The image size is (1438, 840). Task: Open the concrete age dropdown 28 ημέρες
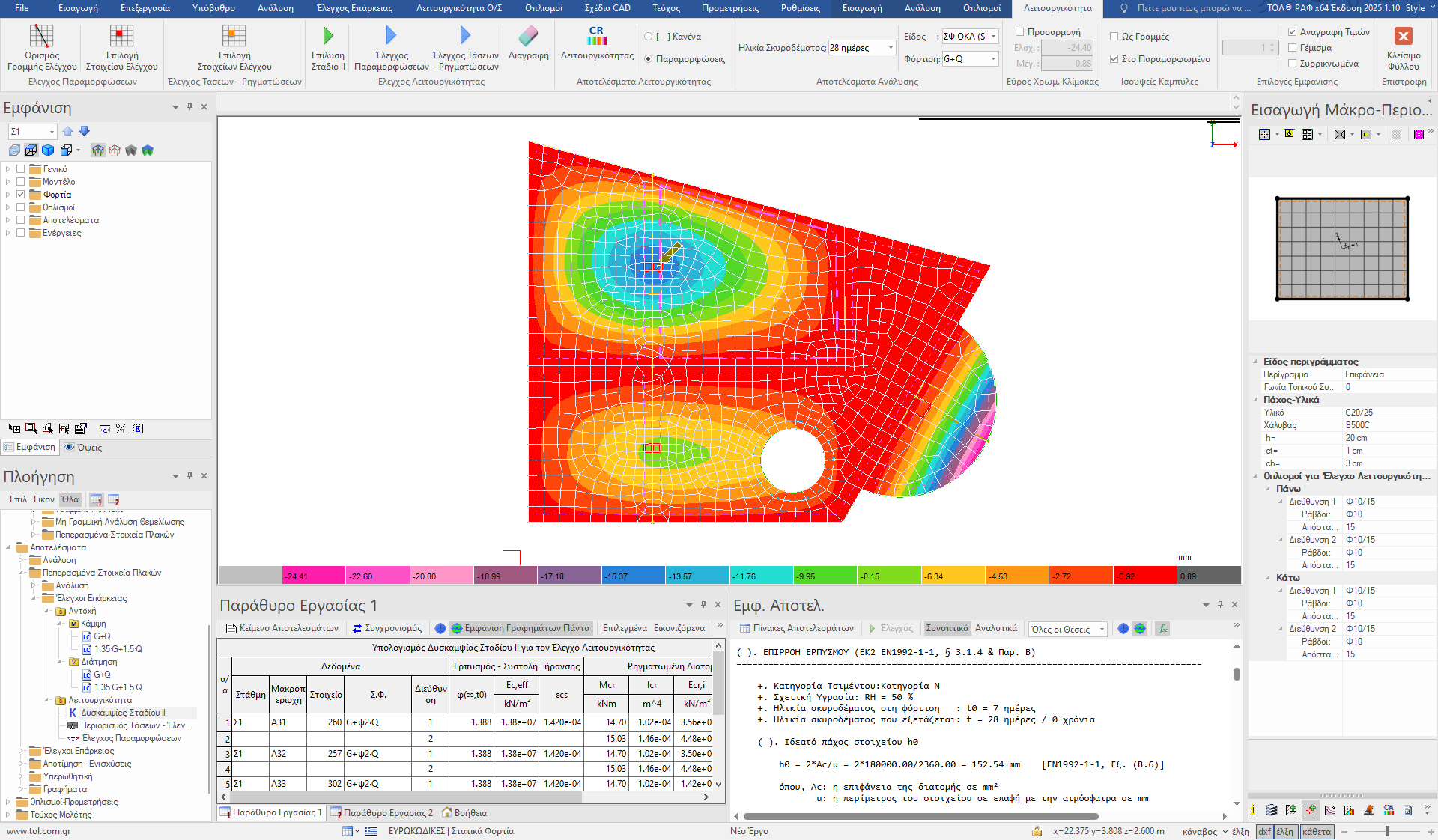(x=891, y=48)
